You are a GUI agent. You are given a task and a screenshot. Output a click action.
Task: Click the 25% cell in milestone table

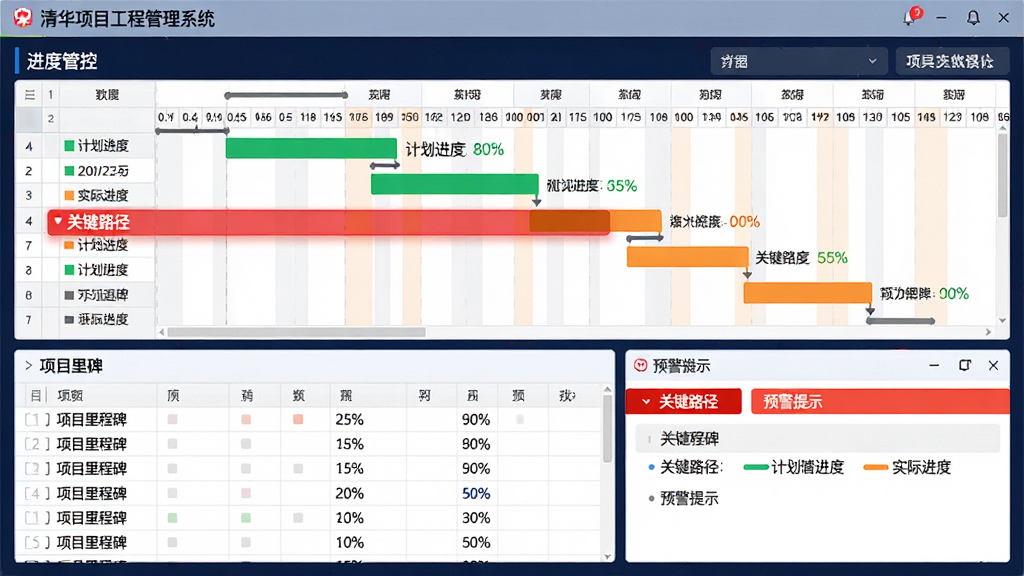pos(349,420)
